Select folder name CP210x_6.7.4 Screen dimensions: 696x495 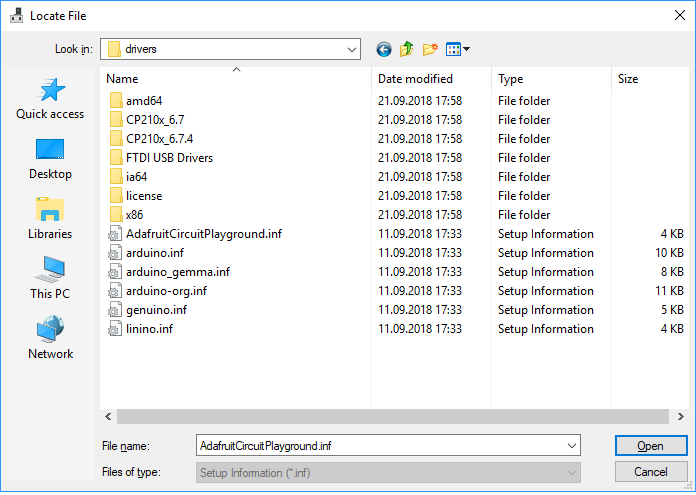tap(159, 139)
